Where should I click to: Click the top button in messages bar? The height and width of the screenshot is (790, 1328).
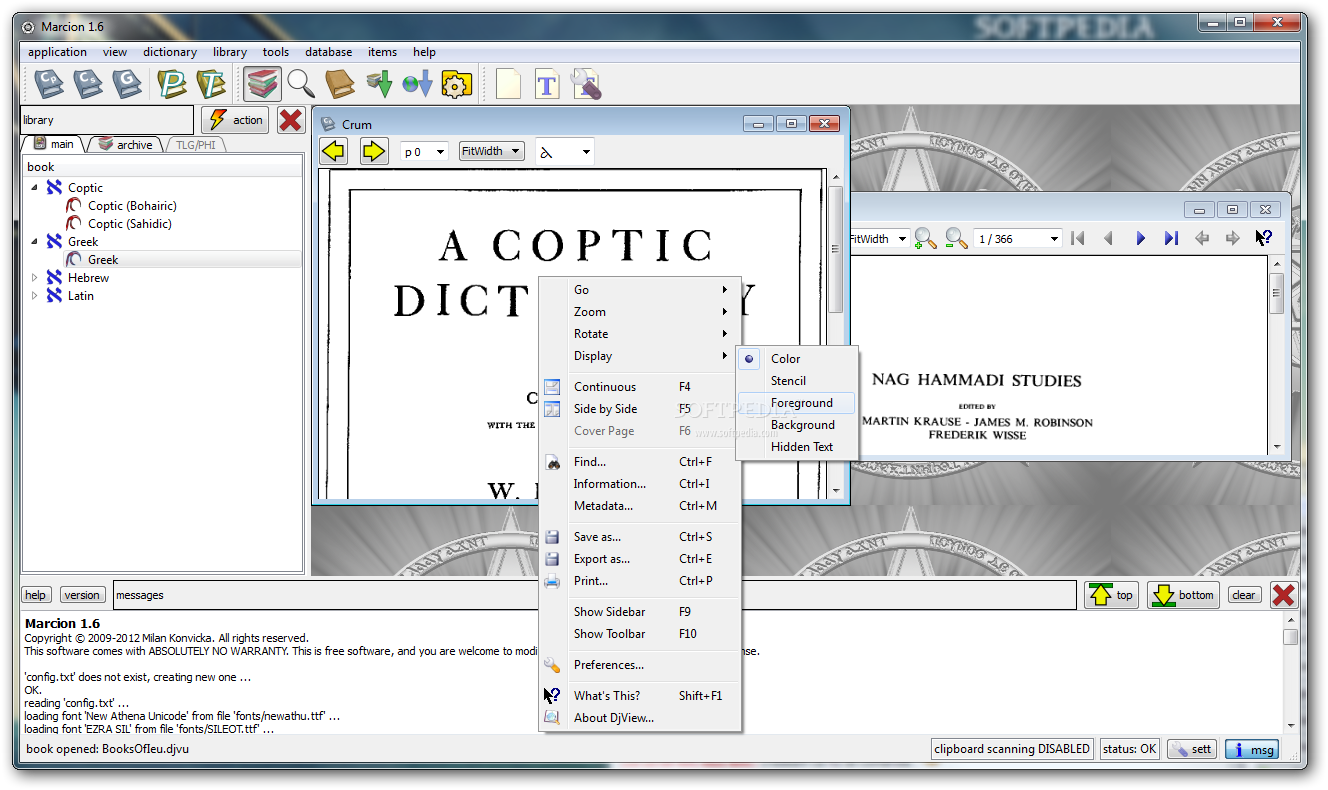click(x=1112, y=595)
